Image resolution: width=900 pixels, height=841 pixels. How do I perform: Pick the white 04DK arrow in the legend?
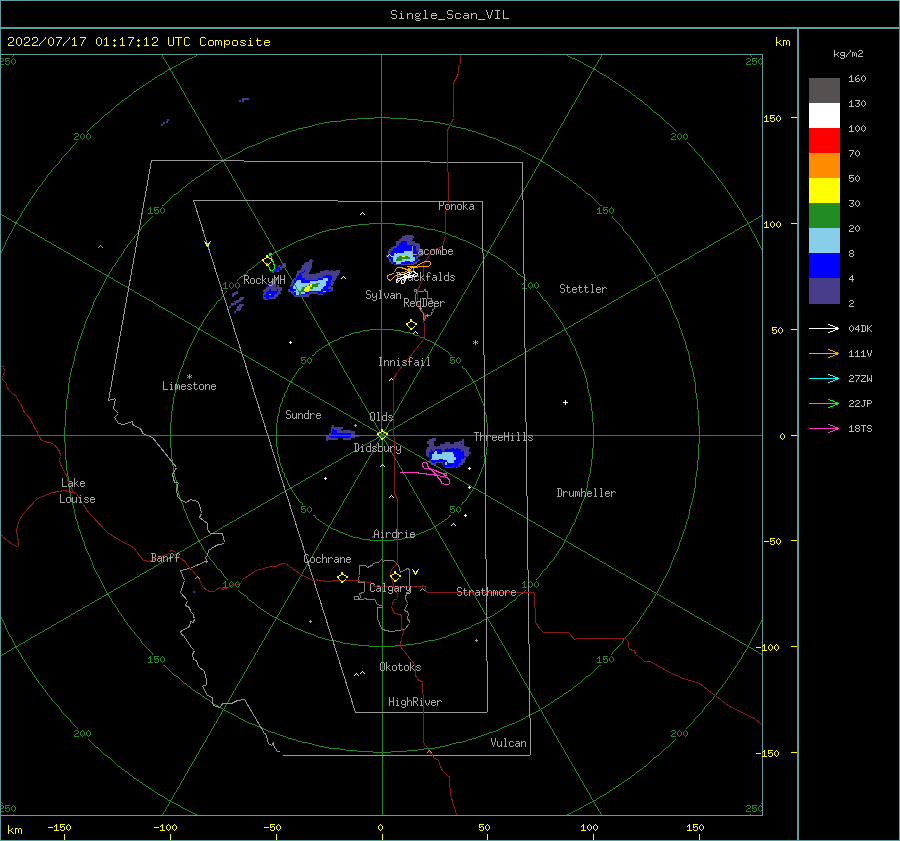(824, 328)
